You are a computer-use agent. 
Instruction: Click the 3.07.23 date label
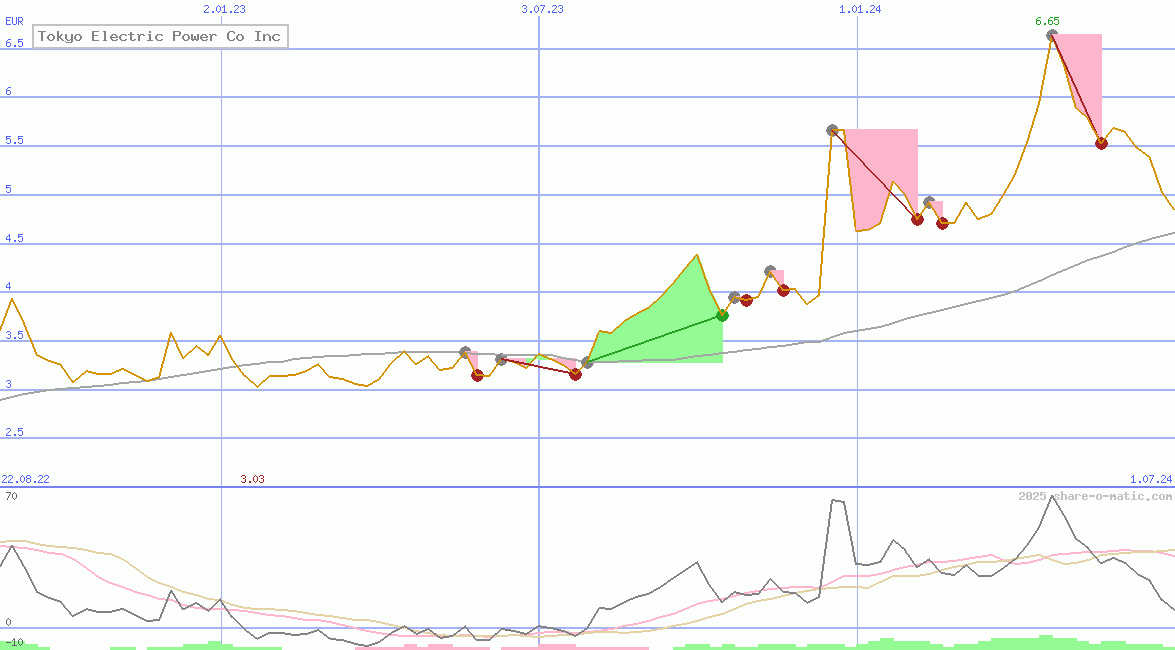click(543, 9)
